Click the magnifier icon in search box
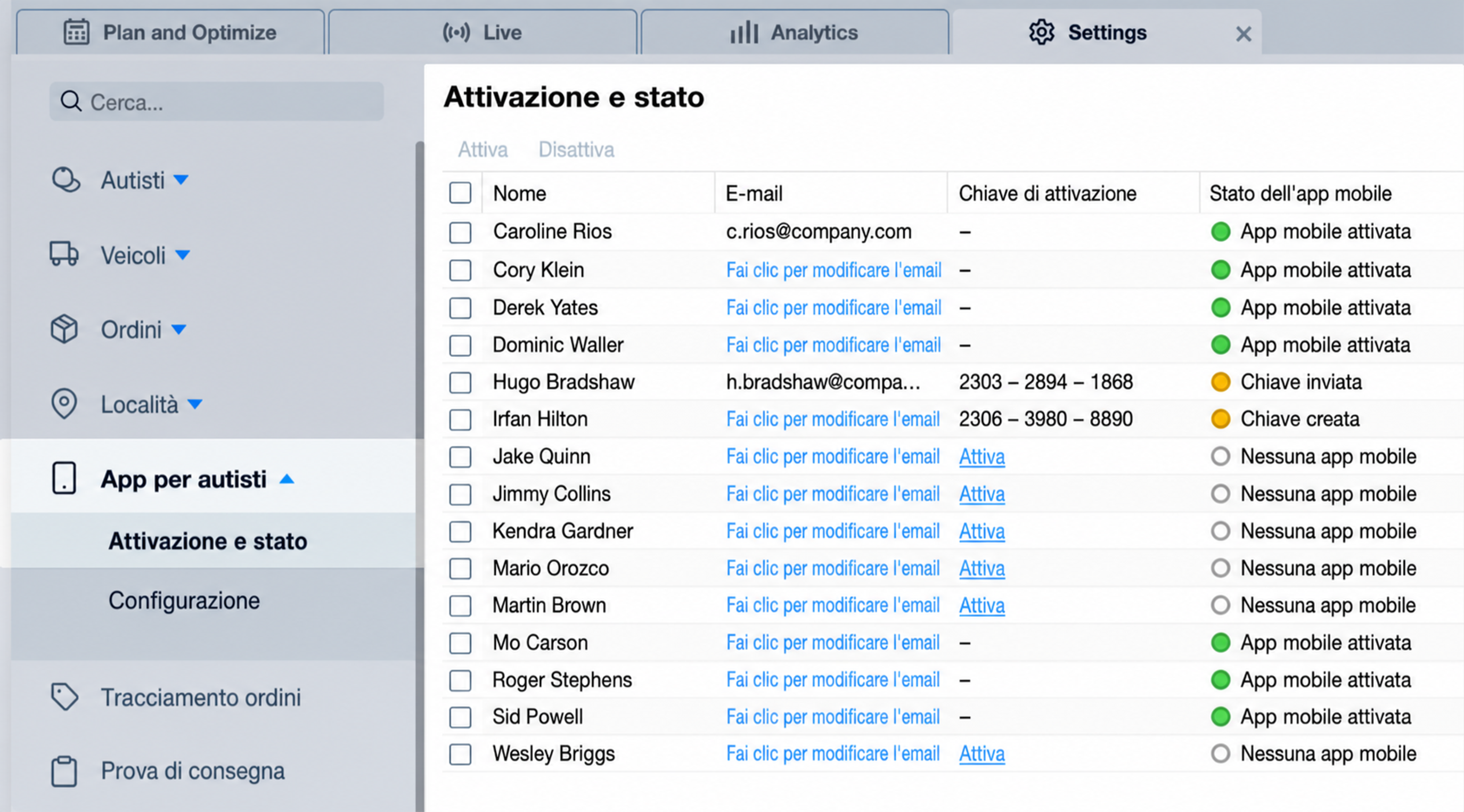The image size is (1464, 812). (71, 102)
